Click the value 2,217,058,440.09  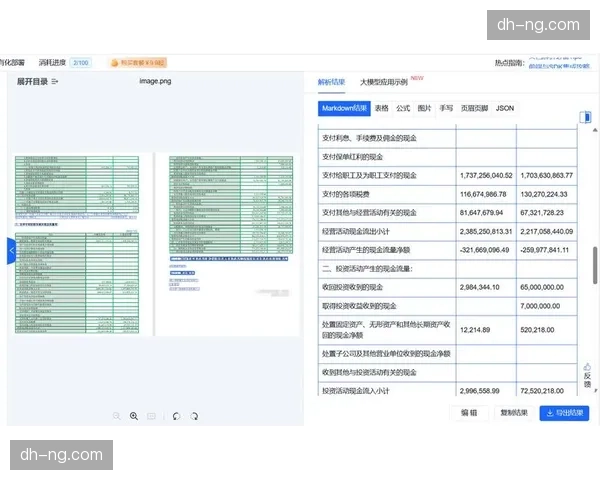click(x=546, y=232)
